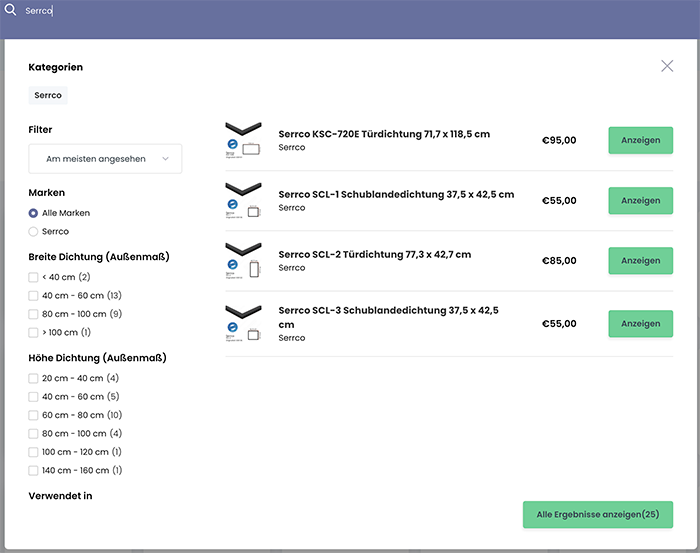Check the width '80 cm - 100 cm (9)' filter

[33, 314]
